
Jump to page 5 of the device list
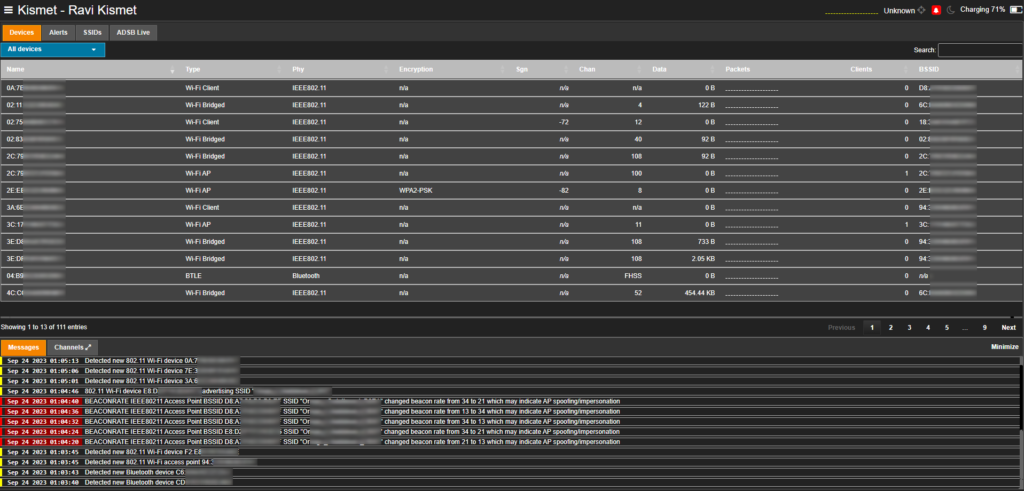(x=946, y=328)
